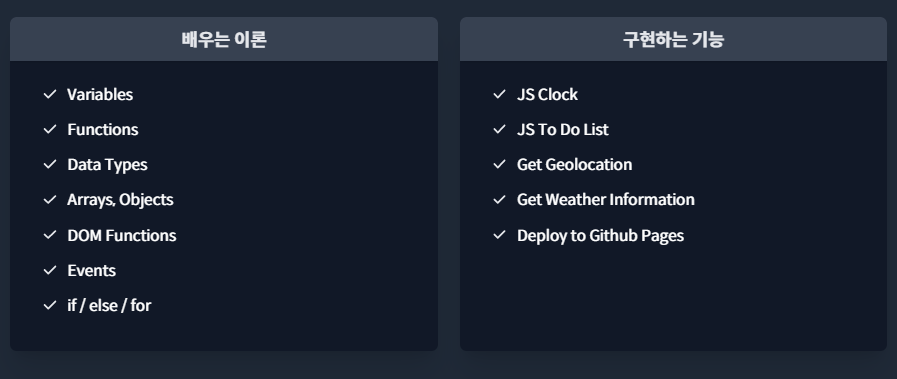Click the checkmark beside Data Types
The height and width of the screenshot is (379, 897).
point(50,164)
